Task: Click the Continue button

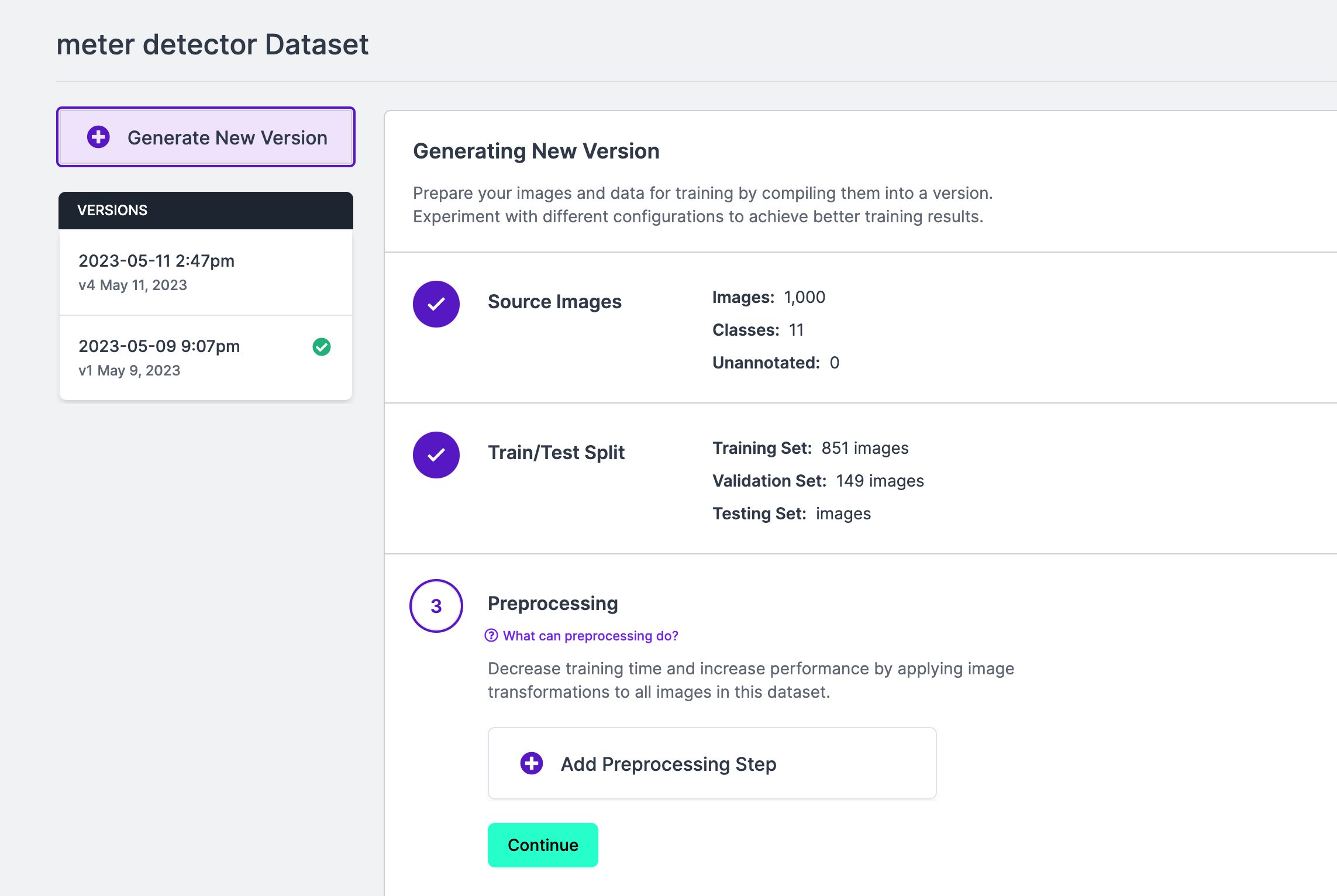Action: [543, 845]
